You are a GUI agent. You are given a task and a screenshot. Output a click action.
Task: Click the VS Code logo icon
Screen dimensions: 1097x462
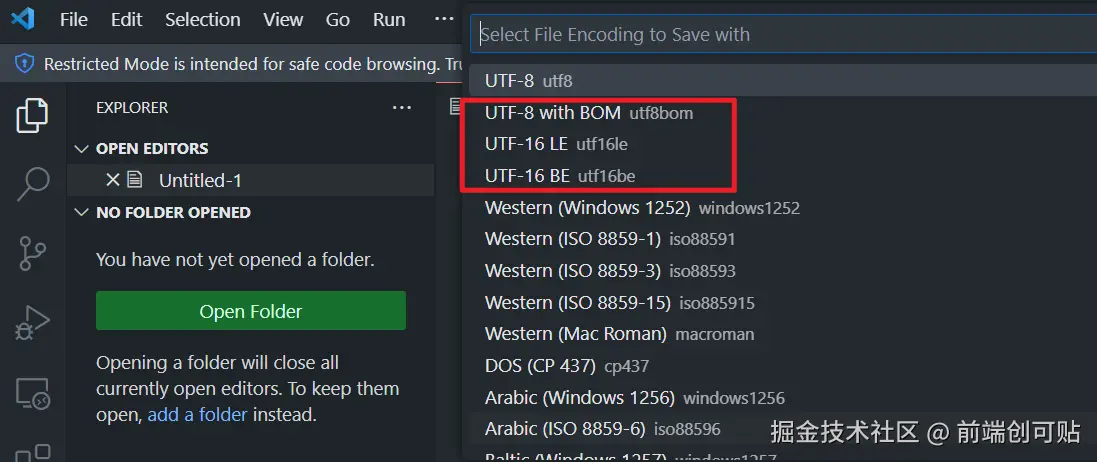click(24, 19)
